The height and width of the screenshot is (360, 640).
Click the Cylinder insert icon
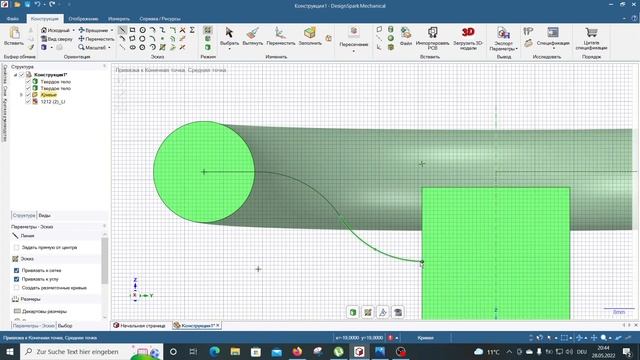coord(391,29)
